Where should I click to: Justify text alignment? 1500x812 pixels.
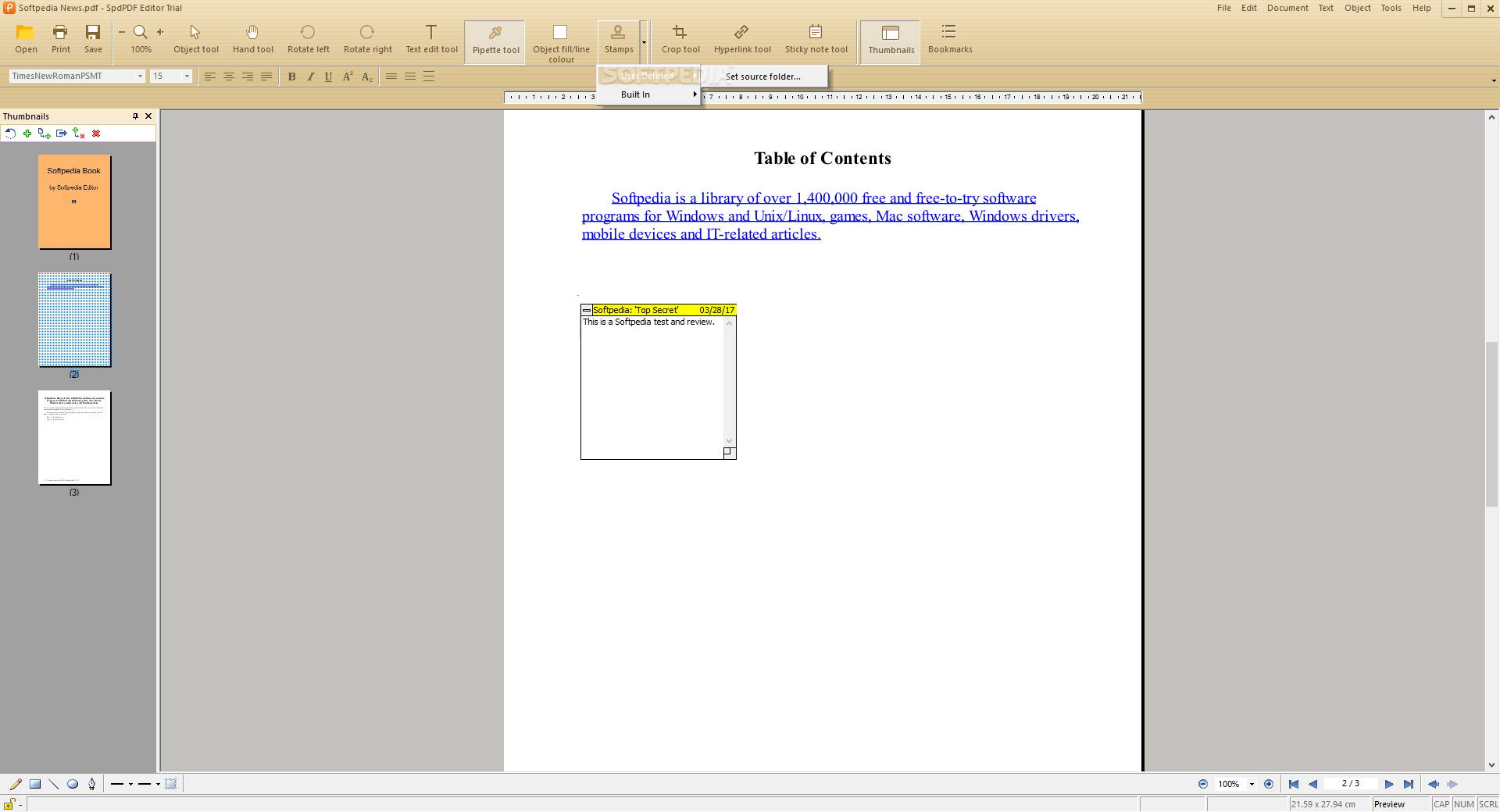(x=266, y=77)
